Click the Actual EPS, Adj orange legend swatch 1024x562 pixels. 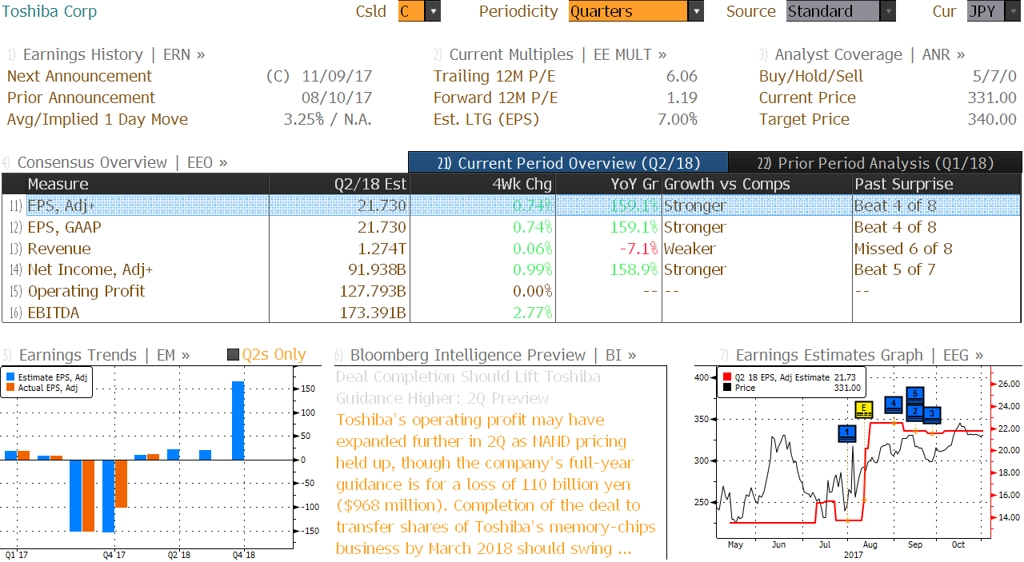point(10,388)
